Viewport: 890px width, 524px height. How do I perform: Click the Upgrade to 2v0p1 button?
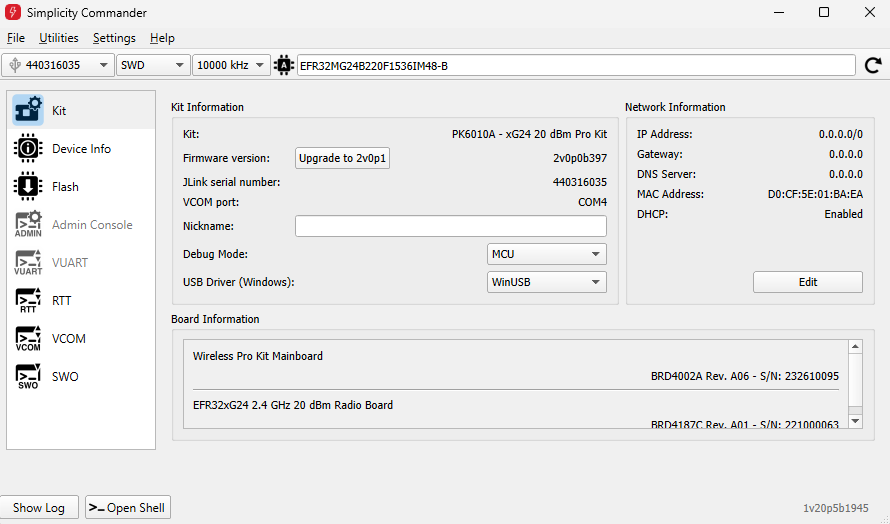click(342, 158)
